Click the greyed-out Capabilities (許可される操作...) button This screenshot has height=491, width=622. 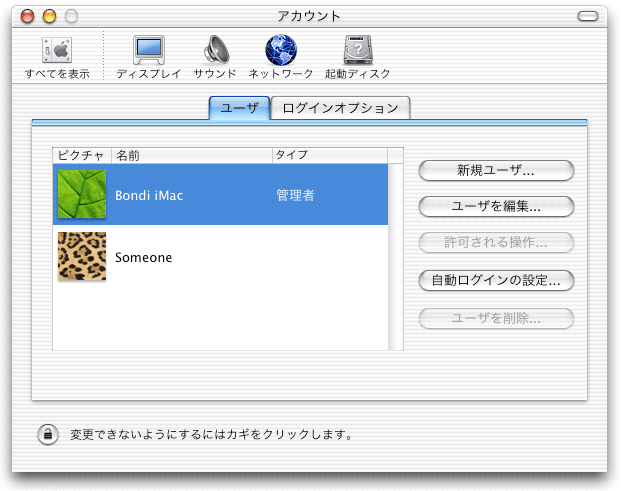click(496, 244)
